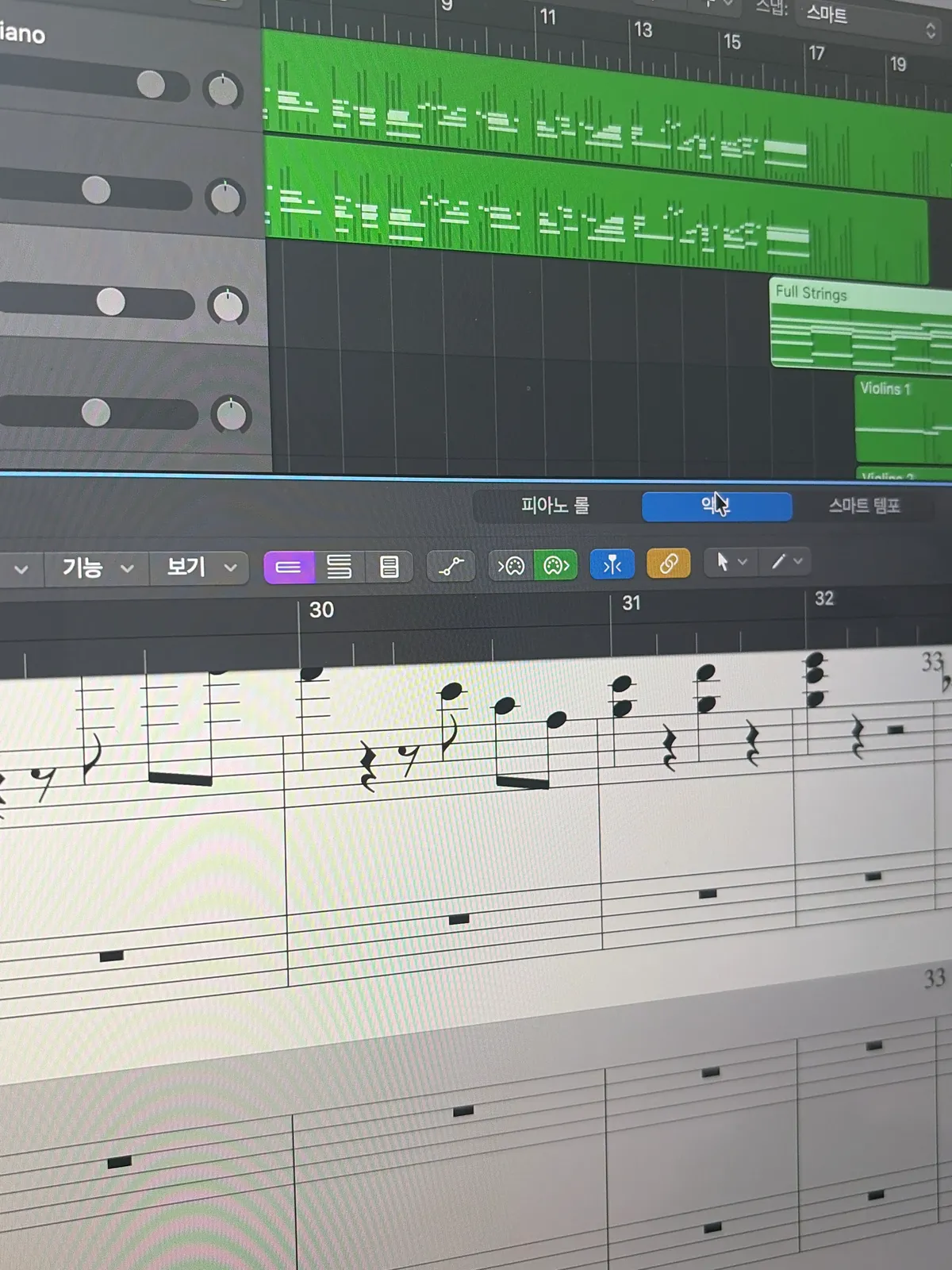
Task: Click bar 17 in tracks ruler
Action: pyautogui.click(x=816, y=53)
